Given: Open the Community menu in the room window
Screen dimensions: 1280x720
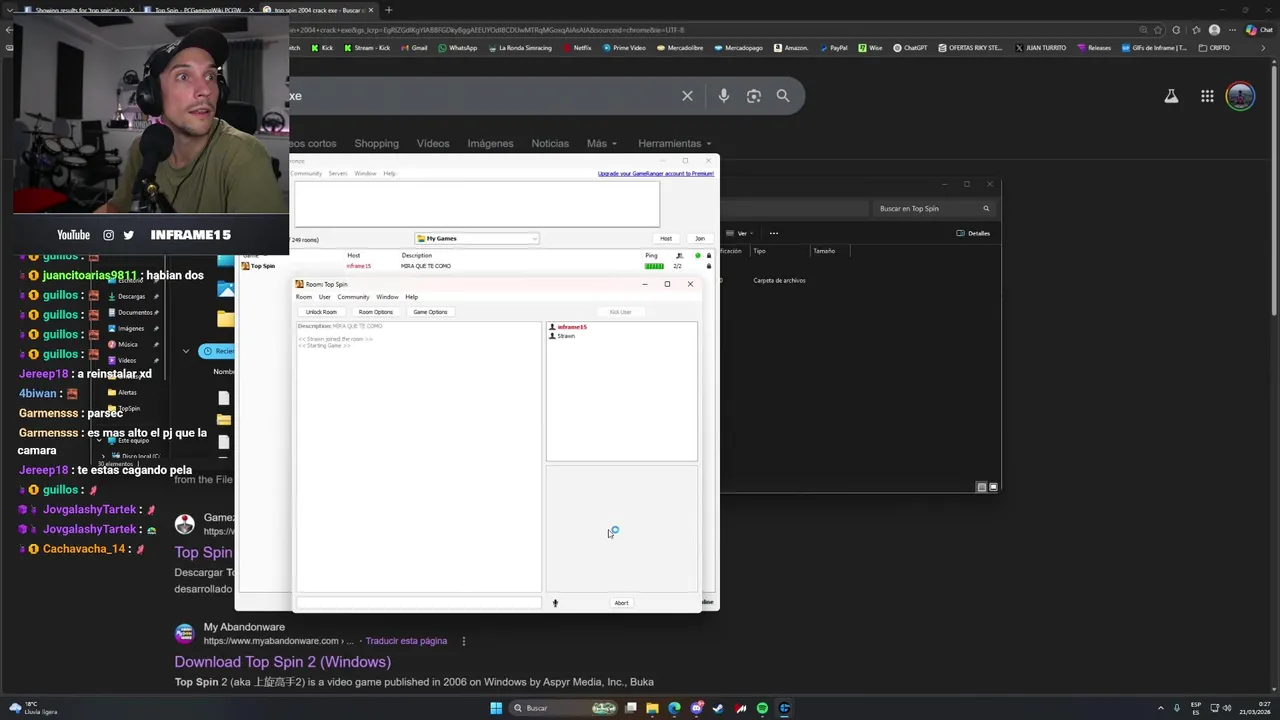Looking at the screenshot, I should click(353, 297).
